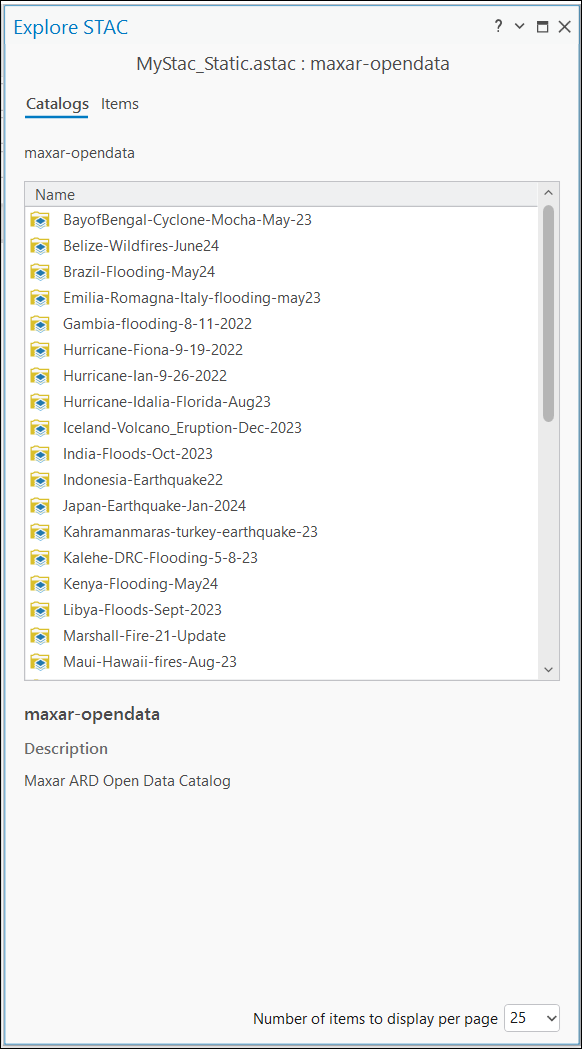This screenshot has height=1049, width=582.
Task: Click the BayofBengal-Cyclone-Mocha catalog folder icon
Action: [x=40, y=219]
